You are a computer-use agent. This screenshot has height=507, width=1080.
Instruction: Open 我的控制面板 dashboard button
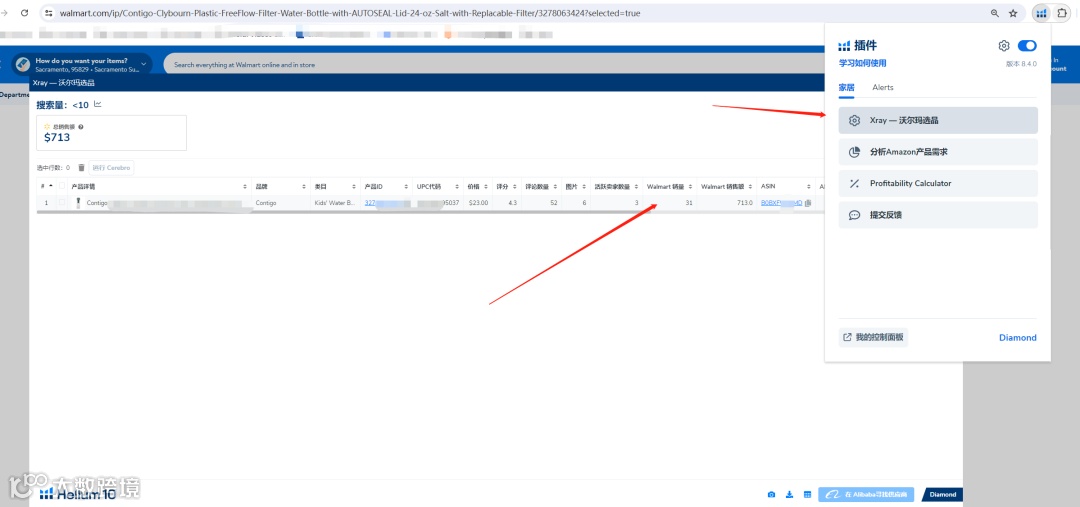point(873,338)
